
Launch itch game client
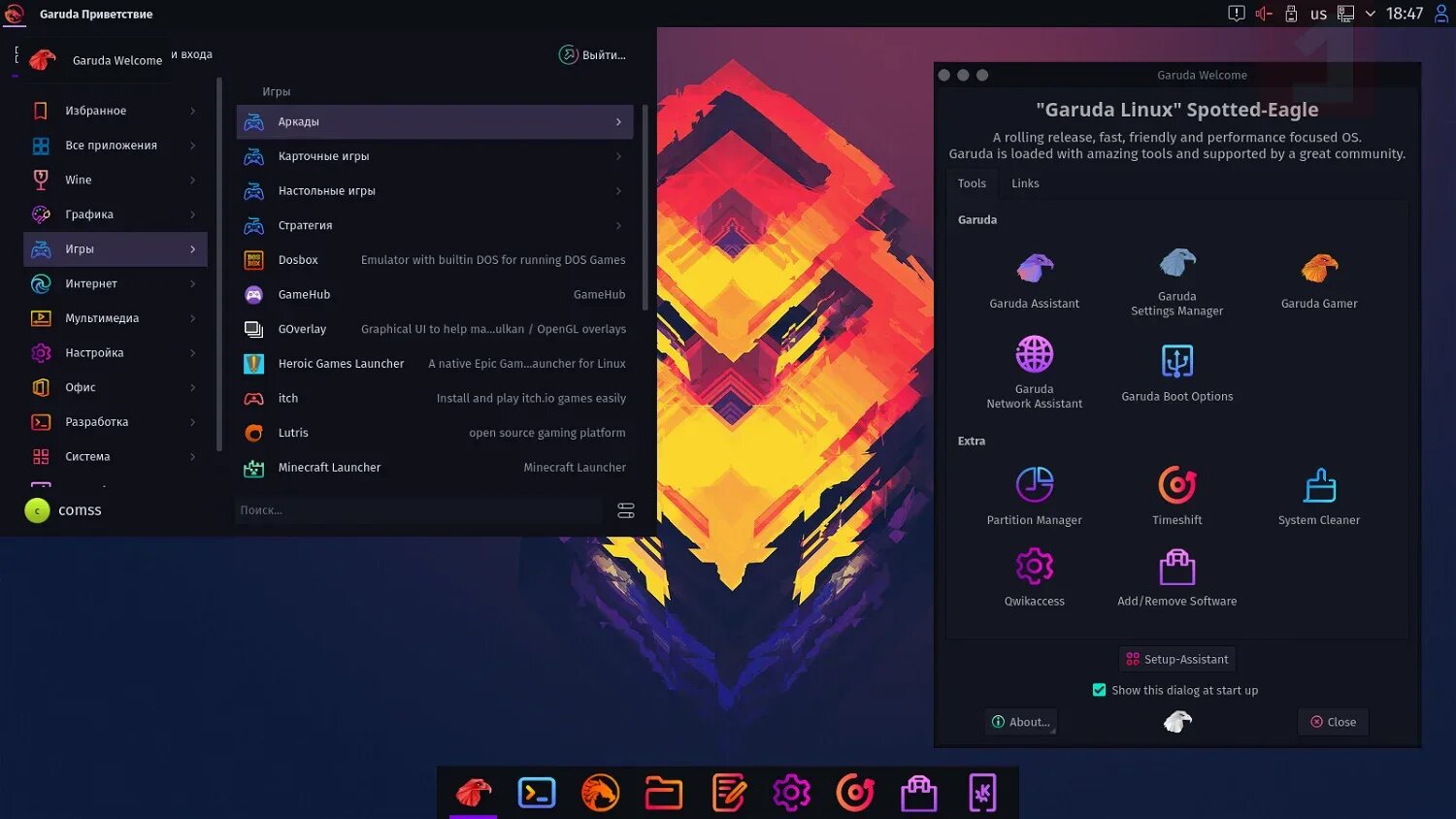(x=435, y=399)
